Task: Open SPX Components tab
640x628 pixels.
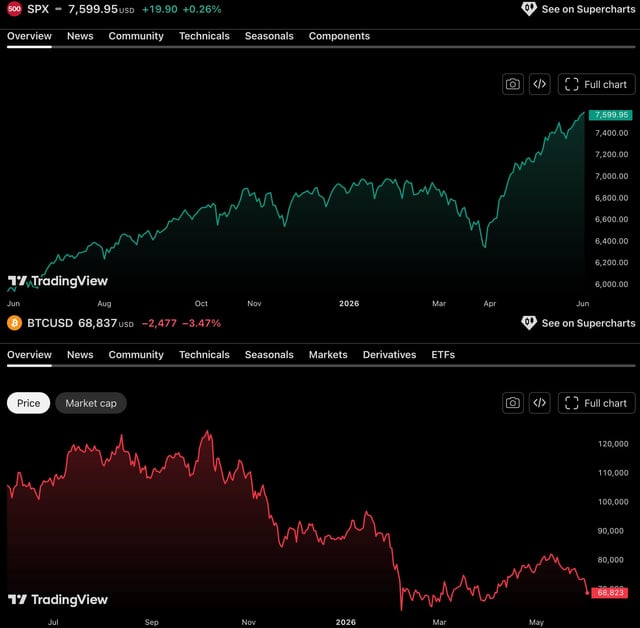Action: [339, 36]
